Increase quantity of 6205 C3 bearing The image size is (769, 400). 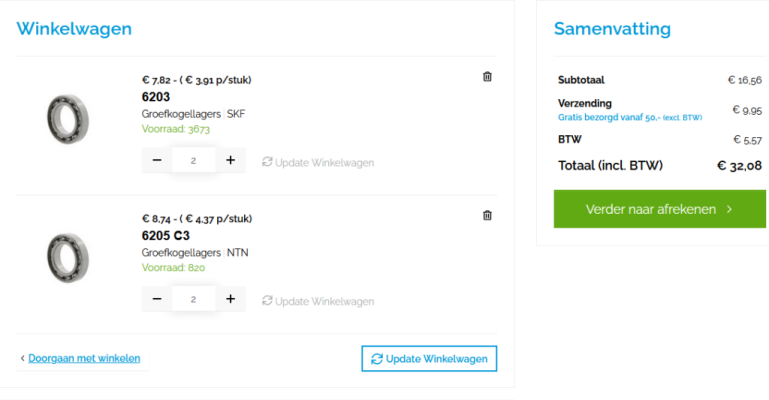(231, 299)
